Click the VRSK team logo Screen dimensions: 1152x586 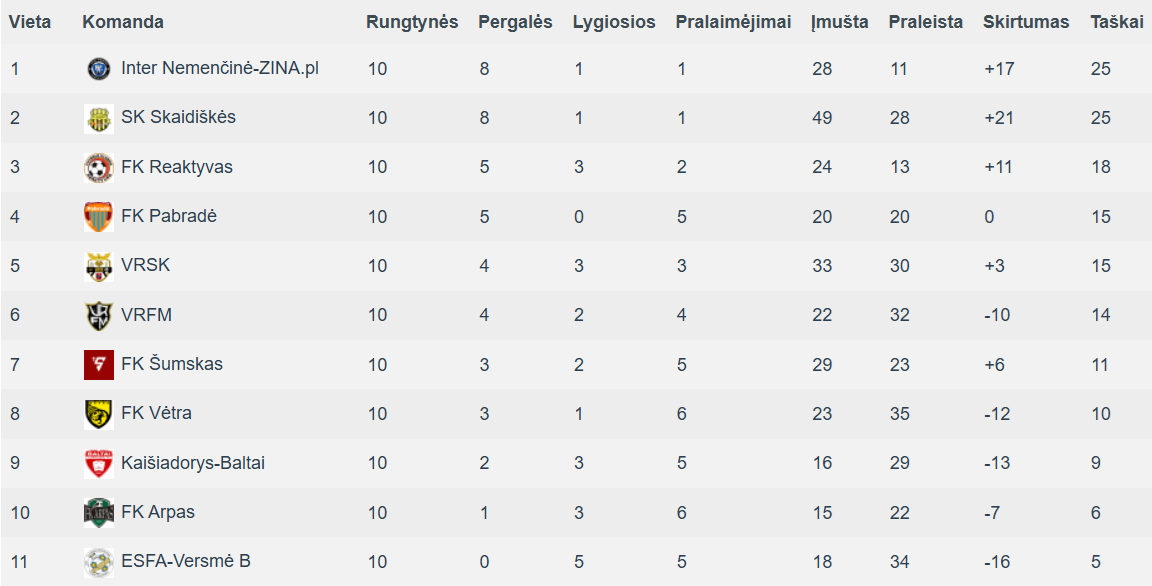tap(98, 266)
